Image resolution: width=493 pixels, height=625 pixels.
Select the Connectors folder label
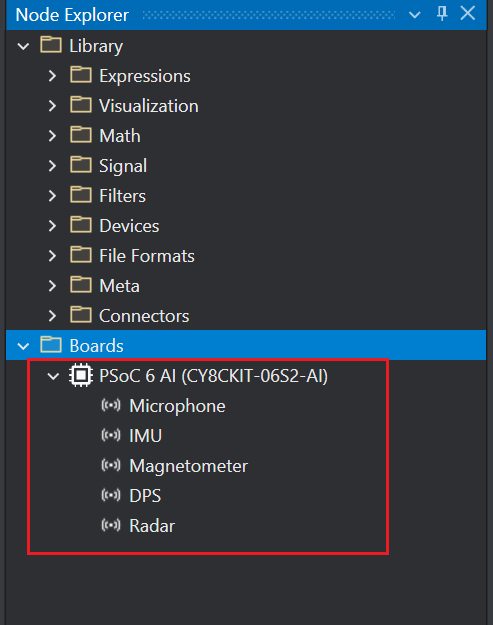pos(144,316)
